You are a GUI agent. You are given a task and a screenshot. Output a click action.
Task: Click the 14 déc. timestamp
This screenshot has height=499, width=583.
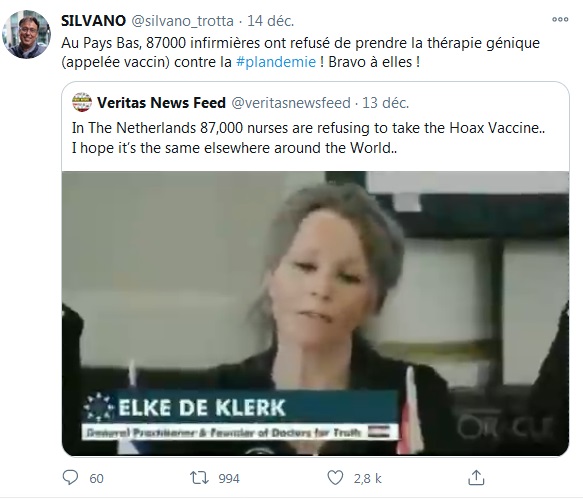[270, 21]
